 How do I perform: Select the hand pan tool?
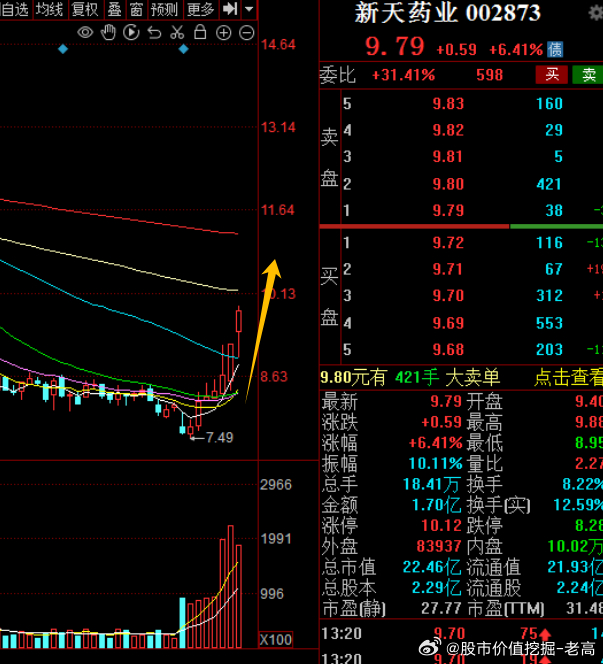[x=108, y=33]
